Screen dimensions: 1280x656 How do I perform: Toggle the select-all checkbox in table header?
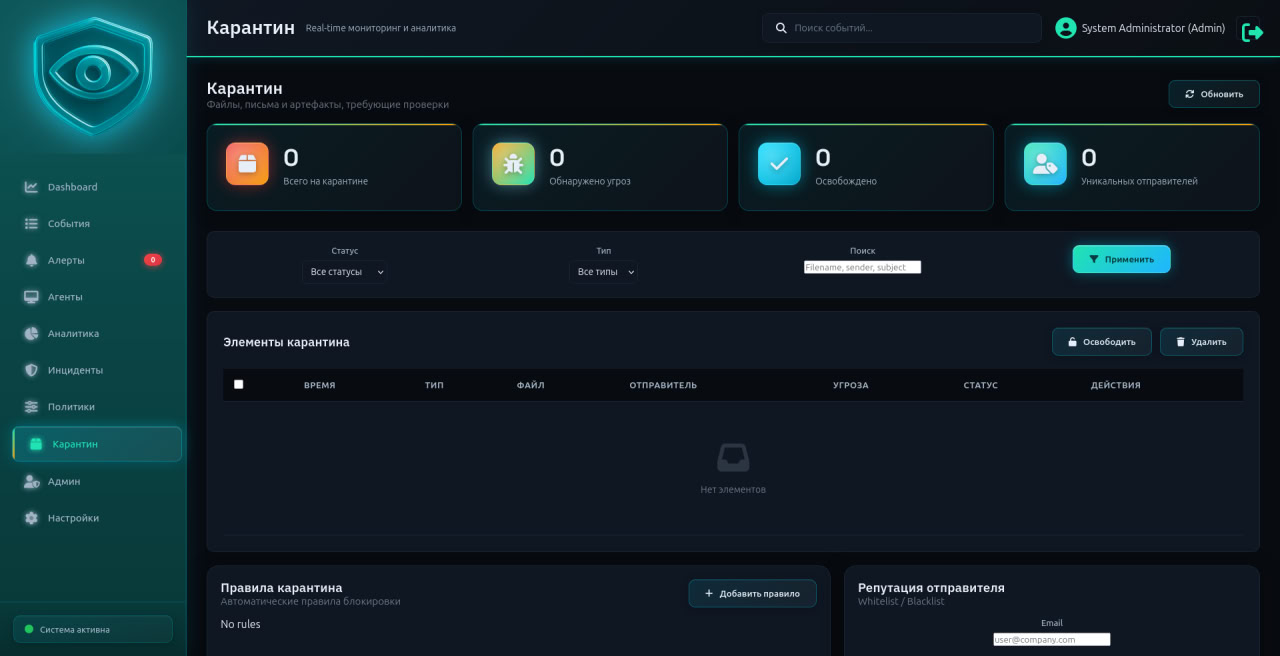tap(239, 384)
